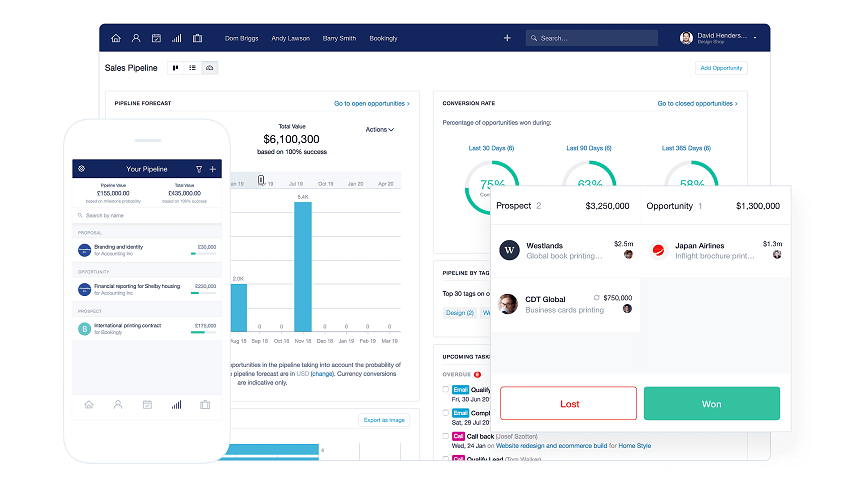Open the cases briefcase icon in desktop navbar
Screen dimensions: 856x498
(197, 38)
